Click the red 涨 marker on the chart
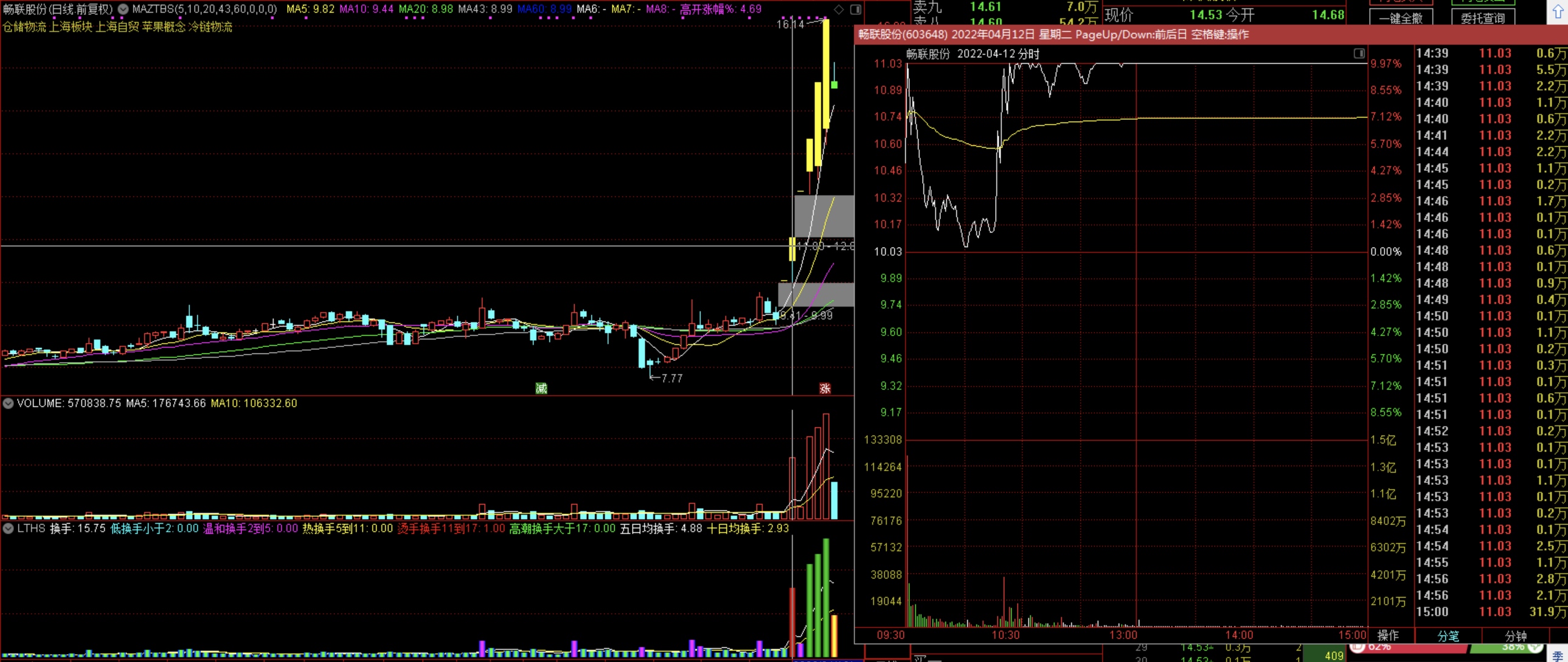 (x=825, y=389)
